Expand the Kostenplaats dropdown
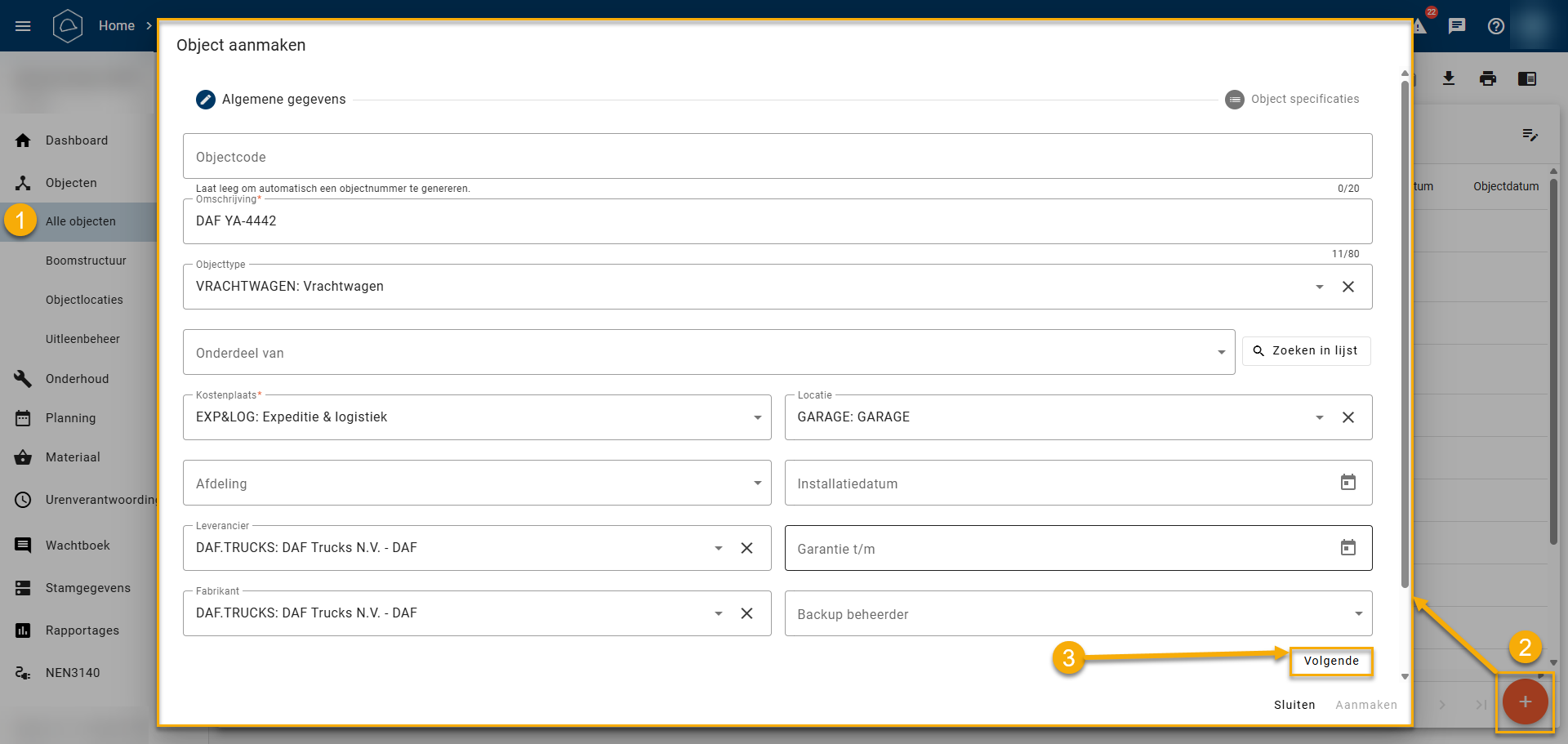Screen dimensions: 1568x744 (757, 417)
